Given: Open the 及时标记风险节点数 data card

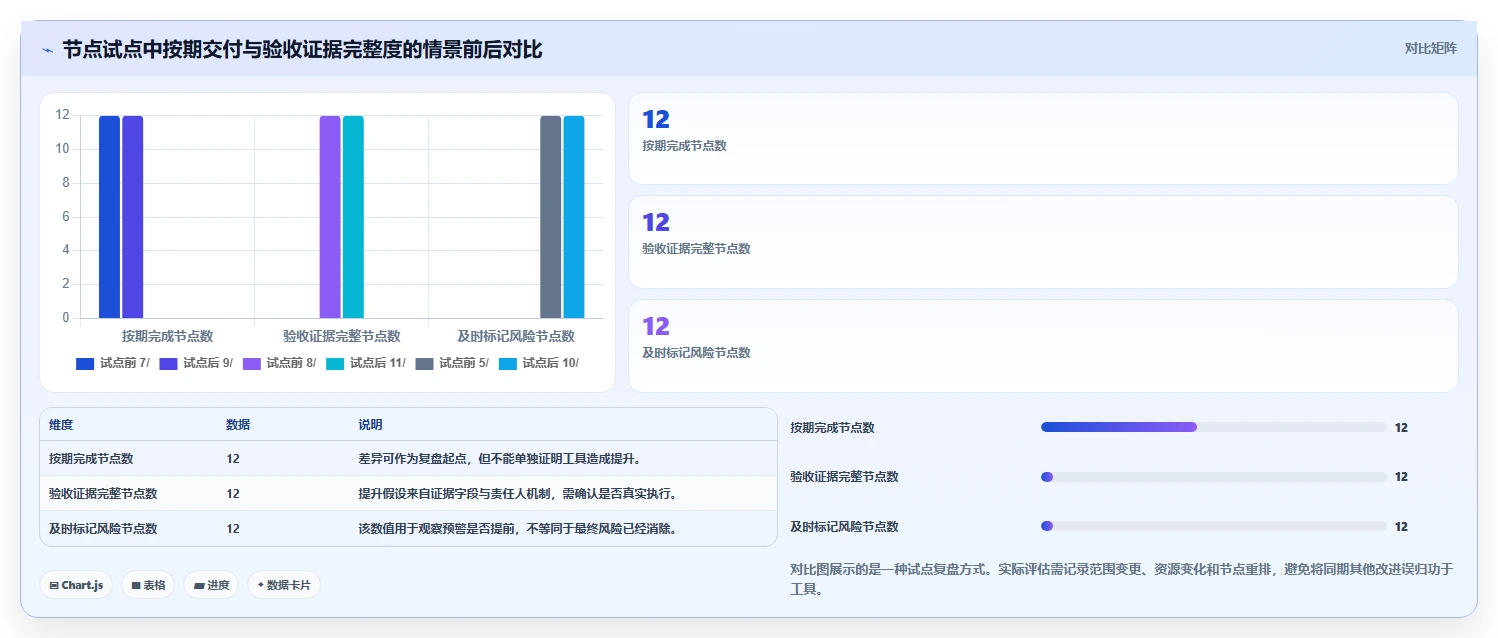Looking at the screenshot, I should (1043, 346).
